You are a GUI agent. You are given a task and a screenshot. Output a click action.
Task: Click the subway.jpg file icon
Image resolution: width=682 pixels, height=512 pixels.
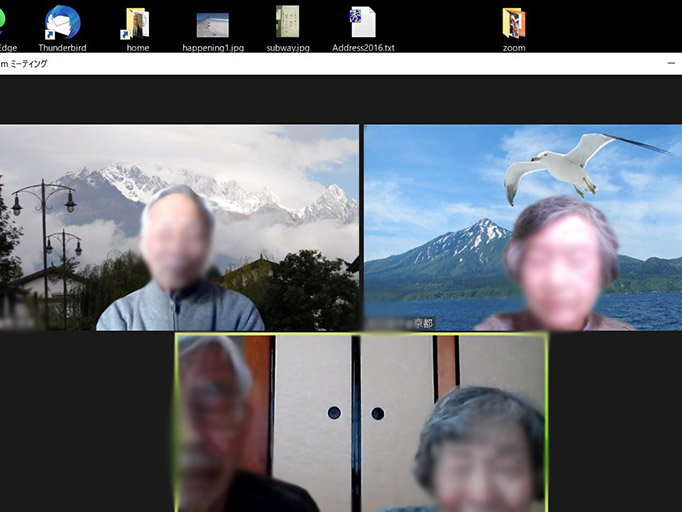click(x=287, y=23)
